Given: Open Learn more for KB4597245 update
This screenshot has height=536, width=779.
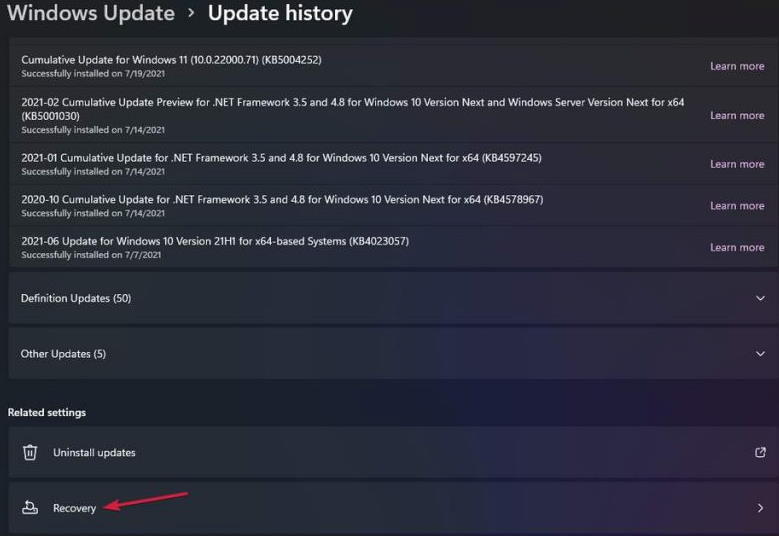Looking at the screenshot, I should (x=737, y=164).
